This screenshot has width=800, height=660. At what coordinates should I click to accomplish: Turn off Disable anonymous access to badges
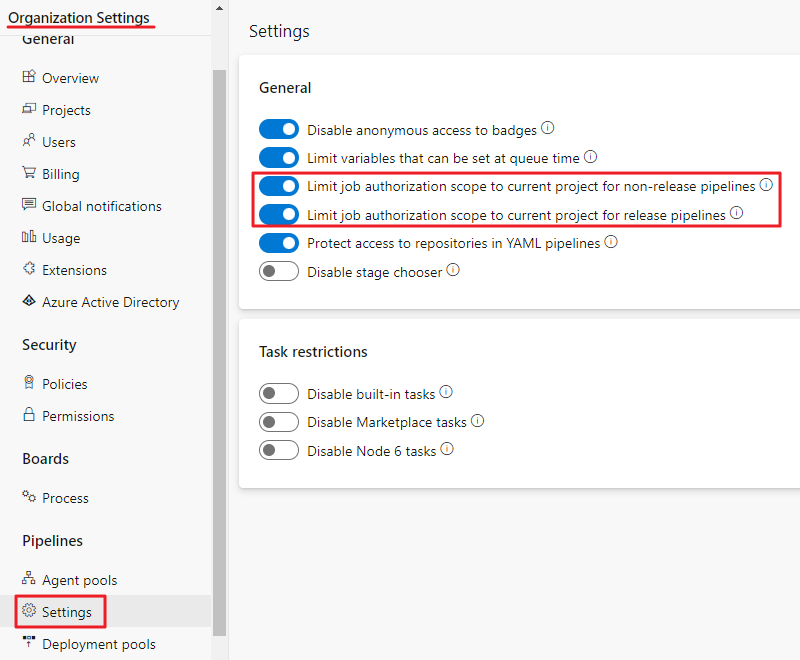279,130
